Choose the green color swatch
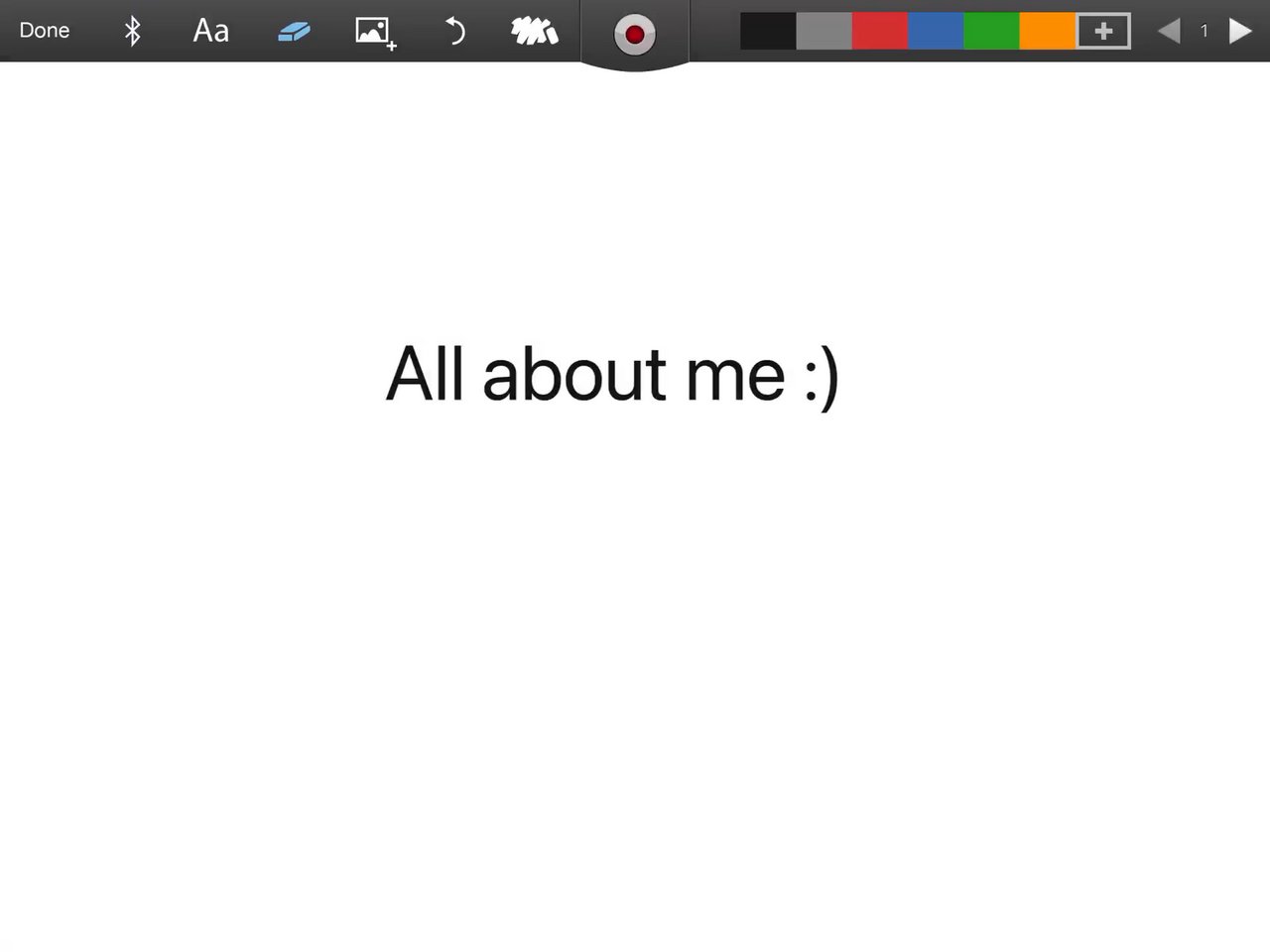This screenshot has width=1270, height=952. (991, 31)
